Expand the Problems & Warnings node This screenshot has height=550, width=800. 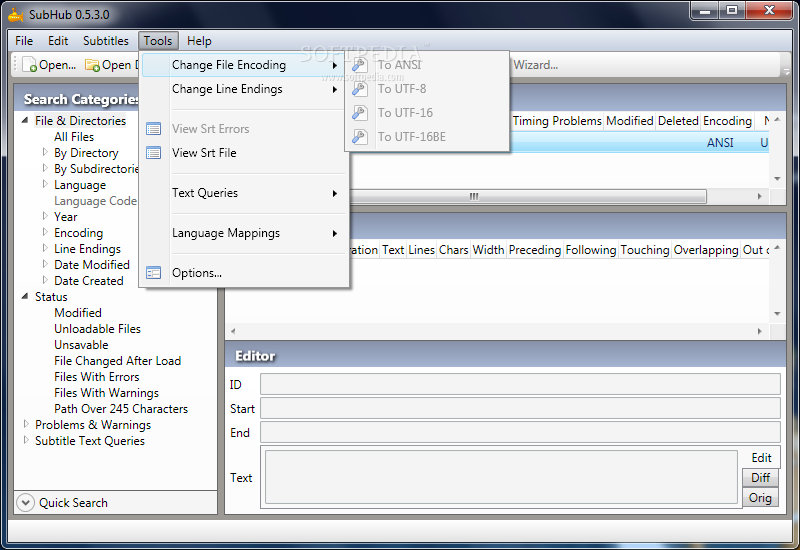pyautogui.click(x=26, y=424)
